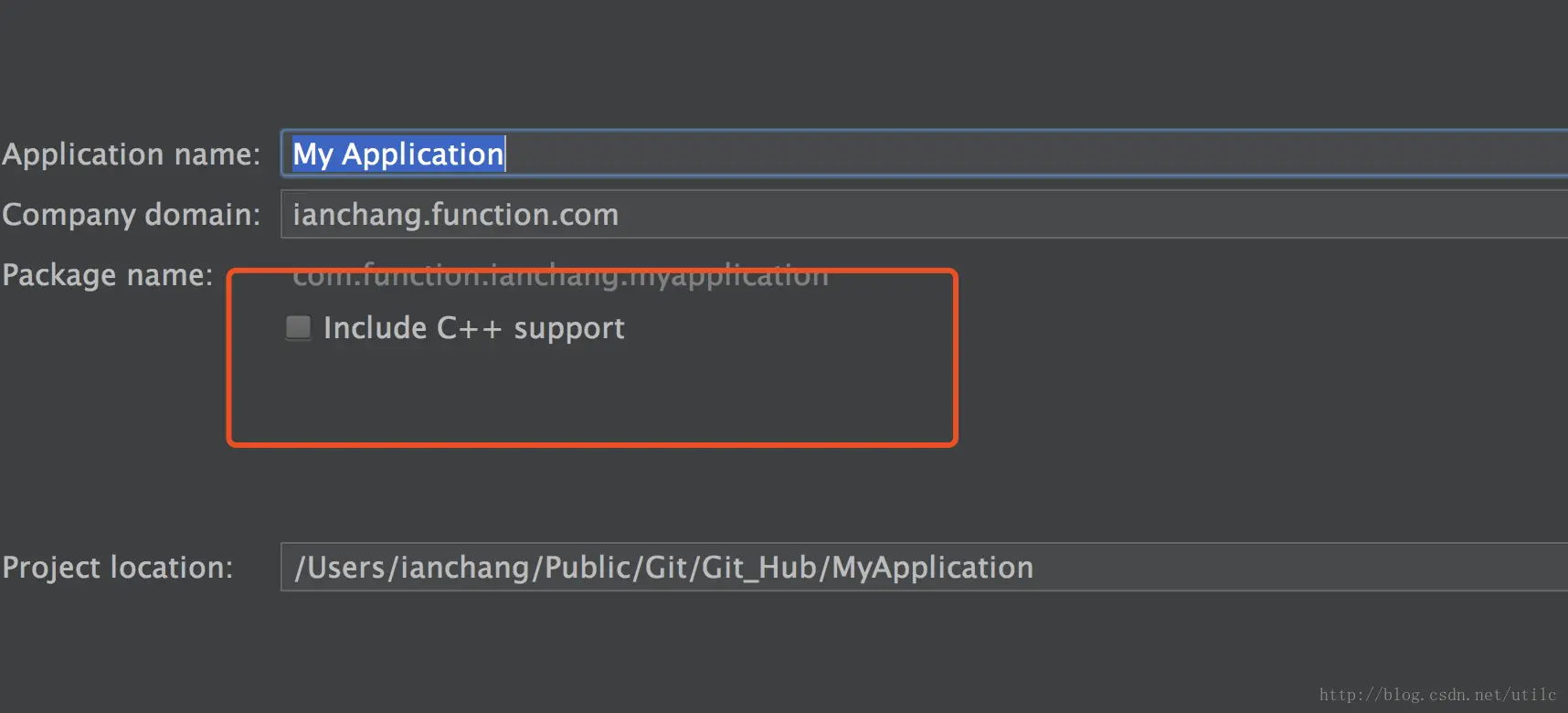
Task: Click the com.function.ianchang.myapplication package name value
Action: point(560,274)
